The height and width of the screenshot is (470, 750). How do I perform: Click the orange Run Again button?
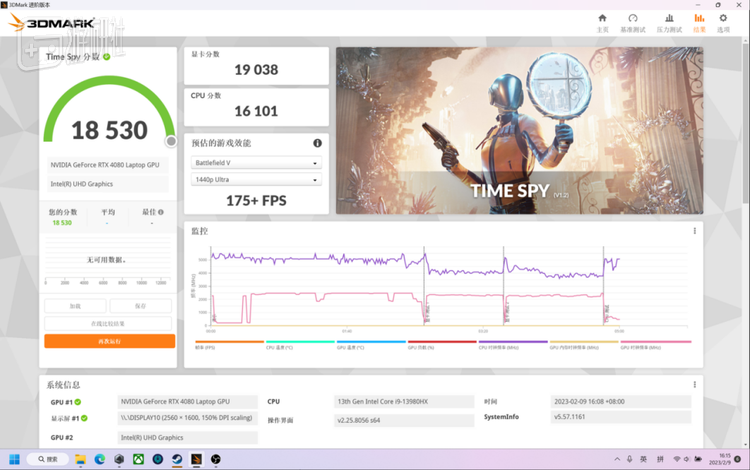point(109,341)
